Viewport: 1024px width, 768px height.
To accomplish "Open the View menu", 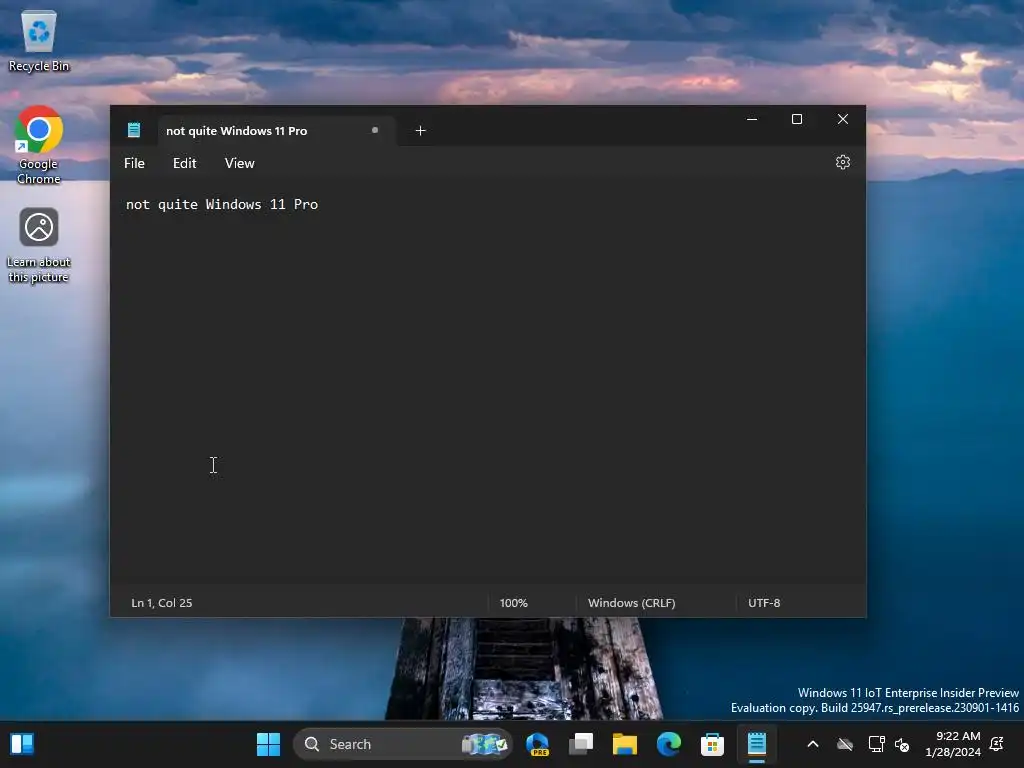I will tap(240, 163).
